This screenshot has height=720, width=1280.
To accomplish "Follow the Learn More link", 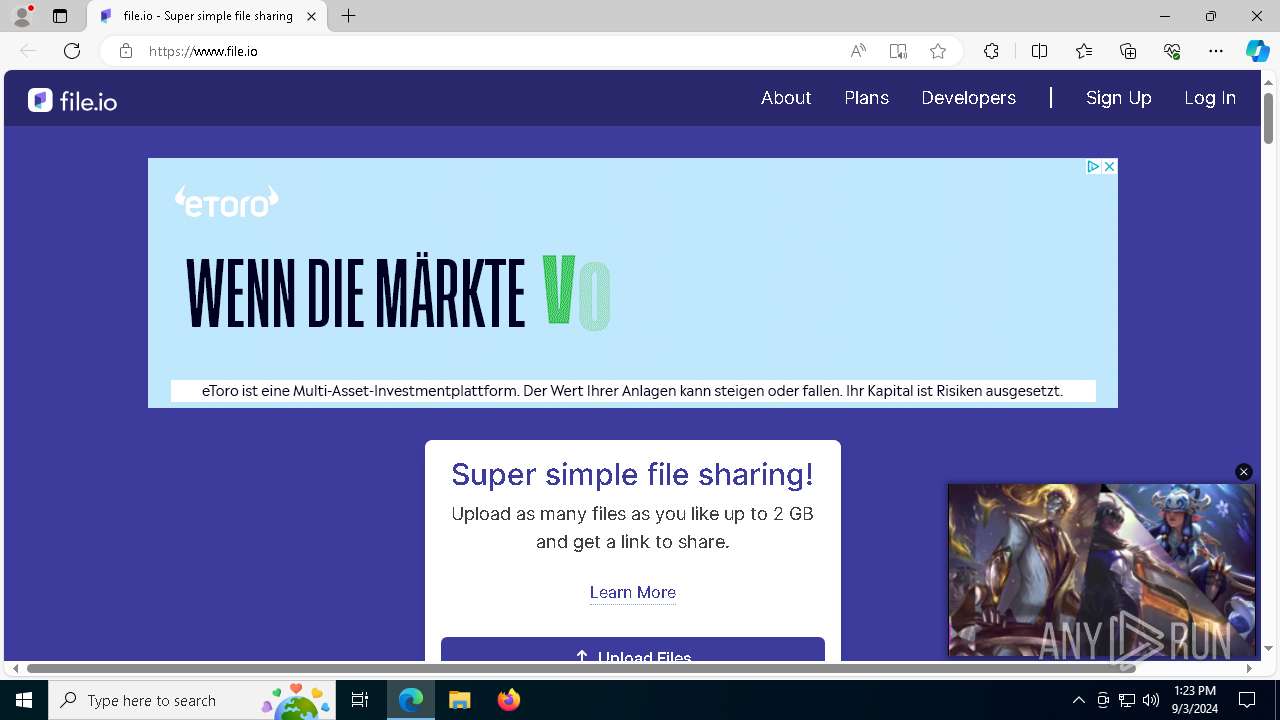I will point(633,592).
